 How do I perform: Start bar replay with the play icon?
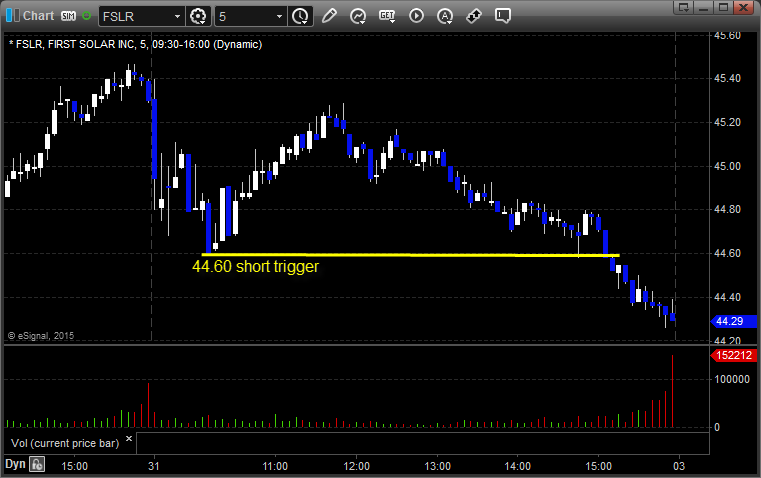coord(416,16)
